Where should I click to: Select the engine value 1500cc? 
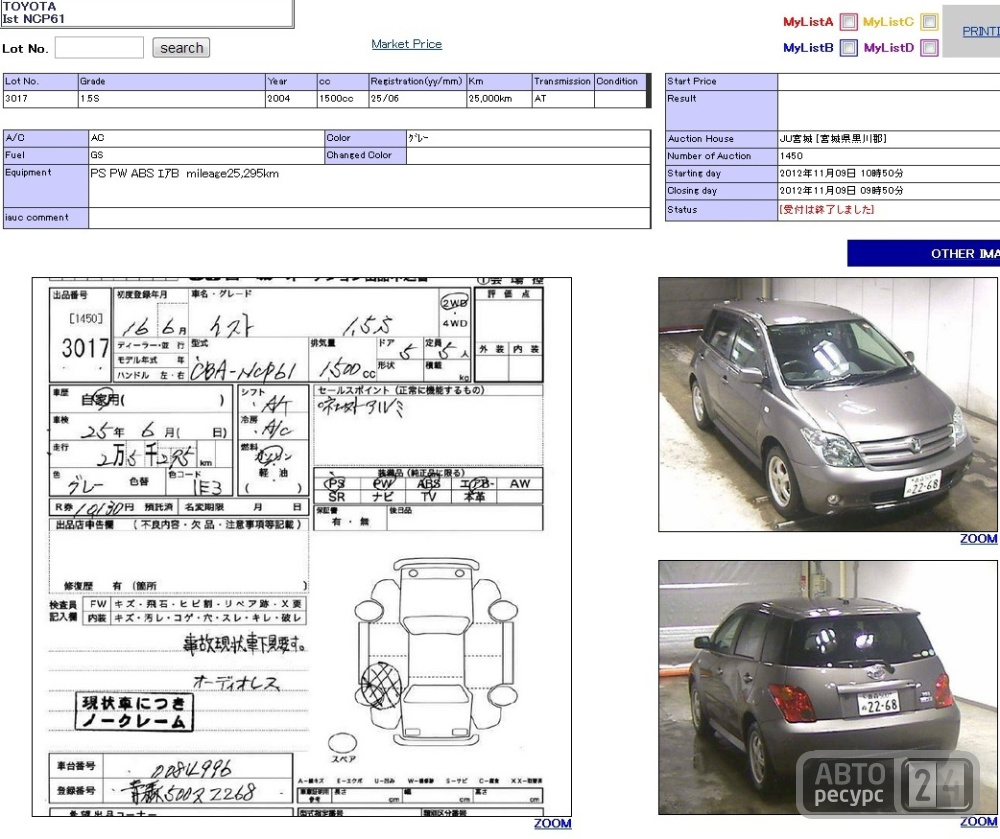pos(336,98)
